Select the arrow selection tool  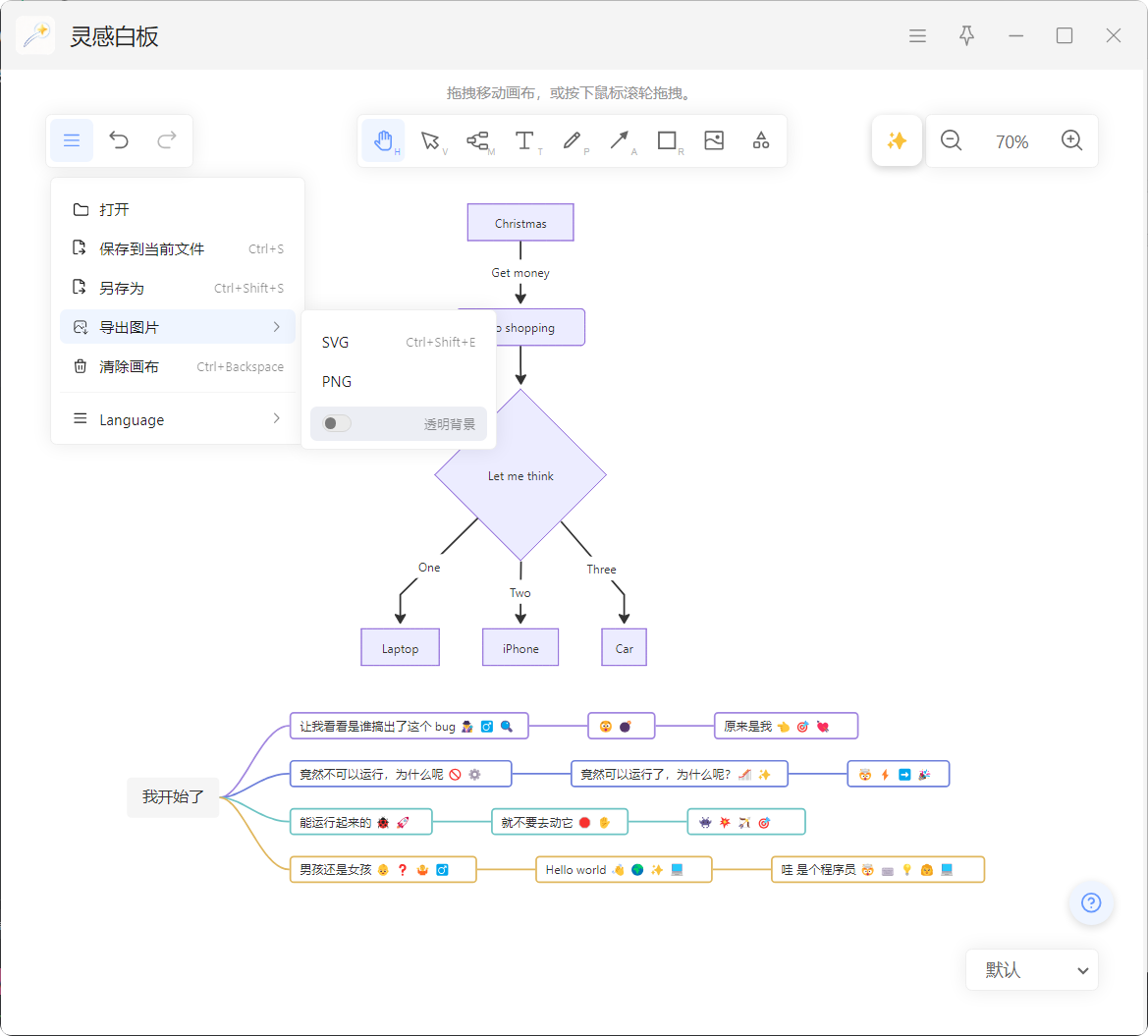[x=430, y=140]
